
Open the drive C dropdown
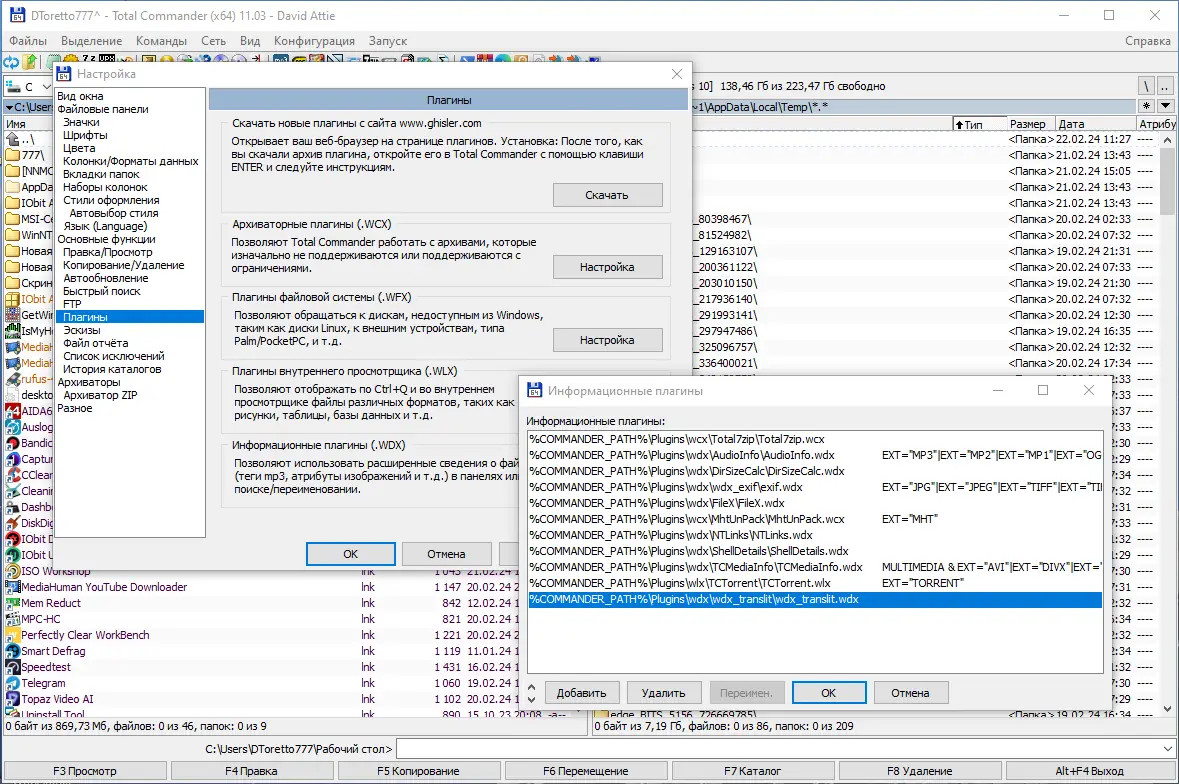(46, 86)
